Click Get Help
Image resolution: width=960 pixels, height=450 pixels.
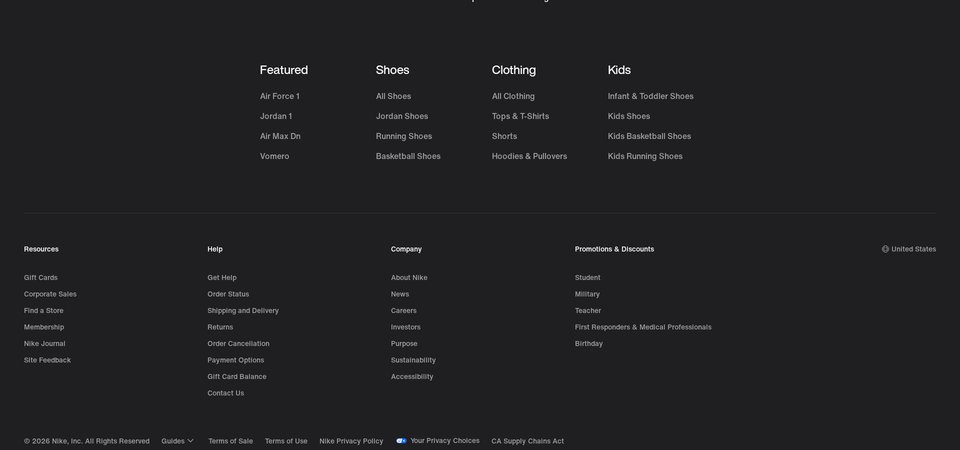click(x=222, y=278)
